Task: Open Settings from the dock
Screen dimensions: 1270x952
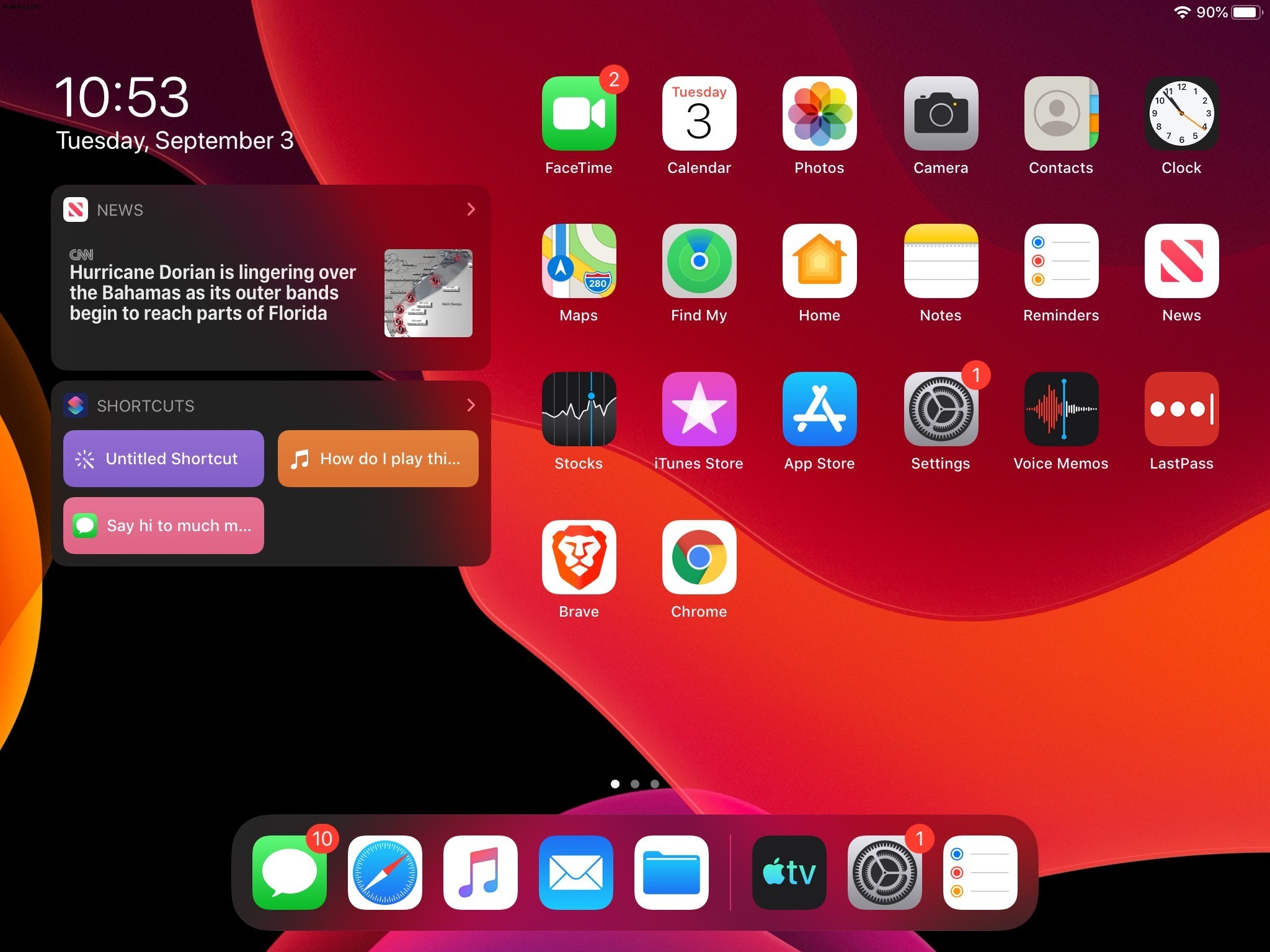Action: 884,873
